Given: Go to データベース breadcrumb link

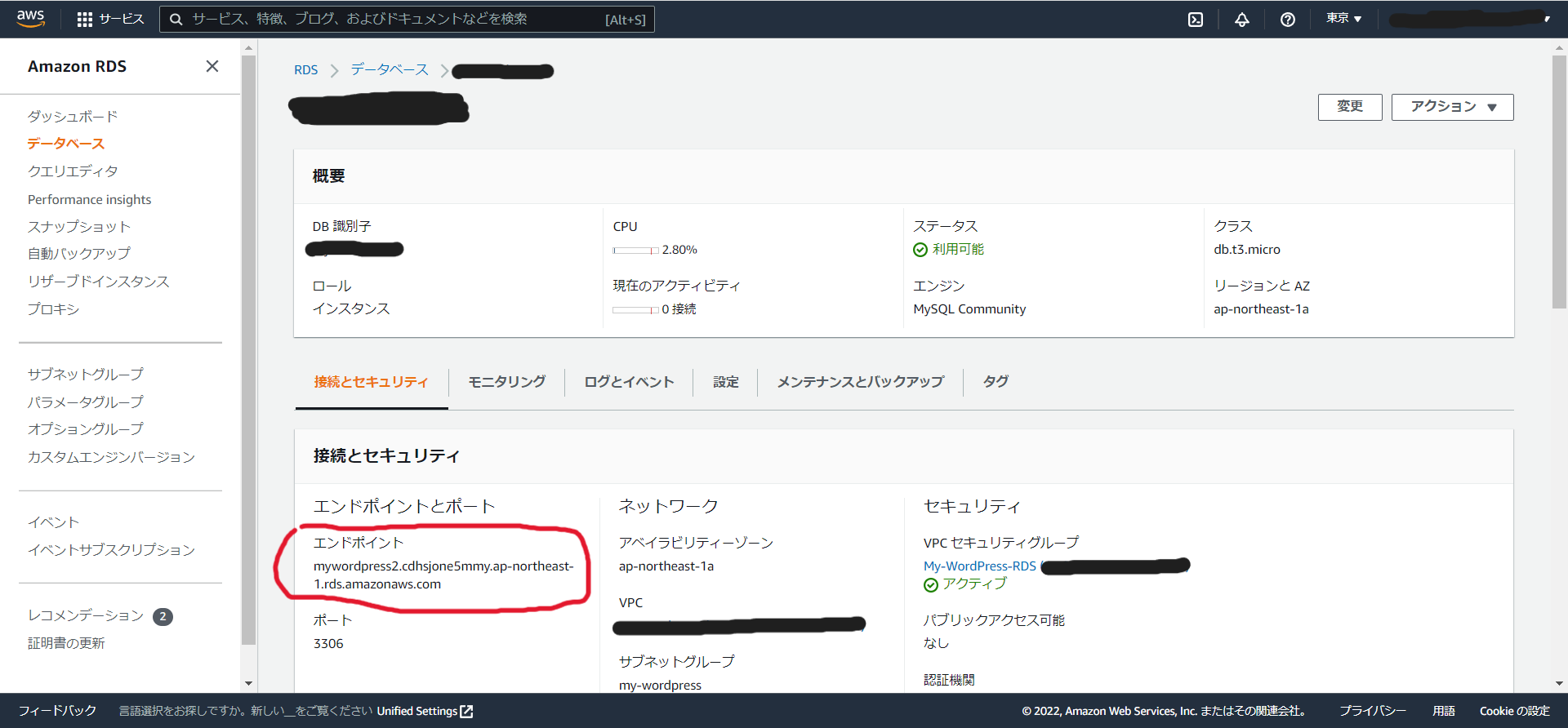Looking at the screenshot, I should (390, 70).
